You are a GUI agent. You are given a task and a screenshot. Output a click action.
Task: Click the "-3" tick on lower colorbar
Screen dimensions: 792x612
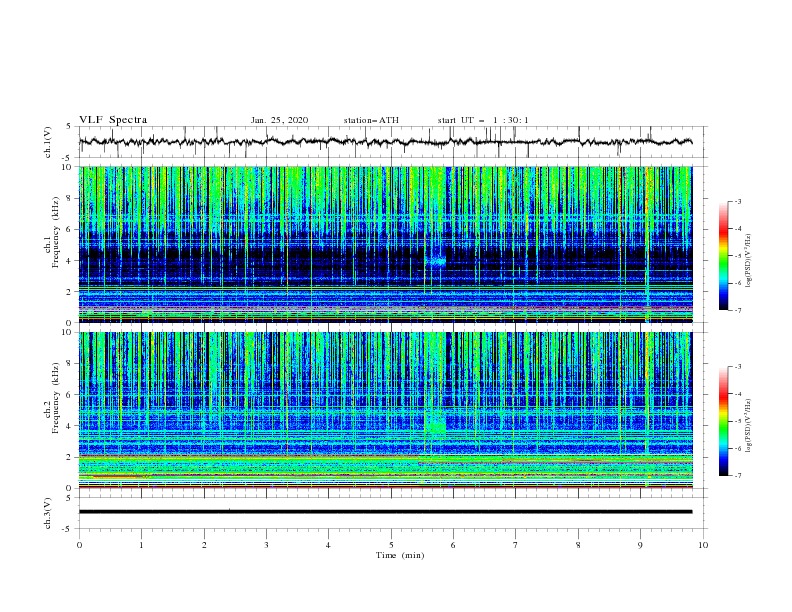738,367
